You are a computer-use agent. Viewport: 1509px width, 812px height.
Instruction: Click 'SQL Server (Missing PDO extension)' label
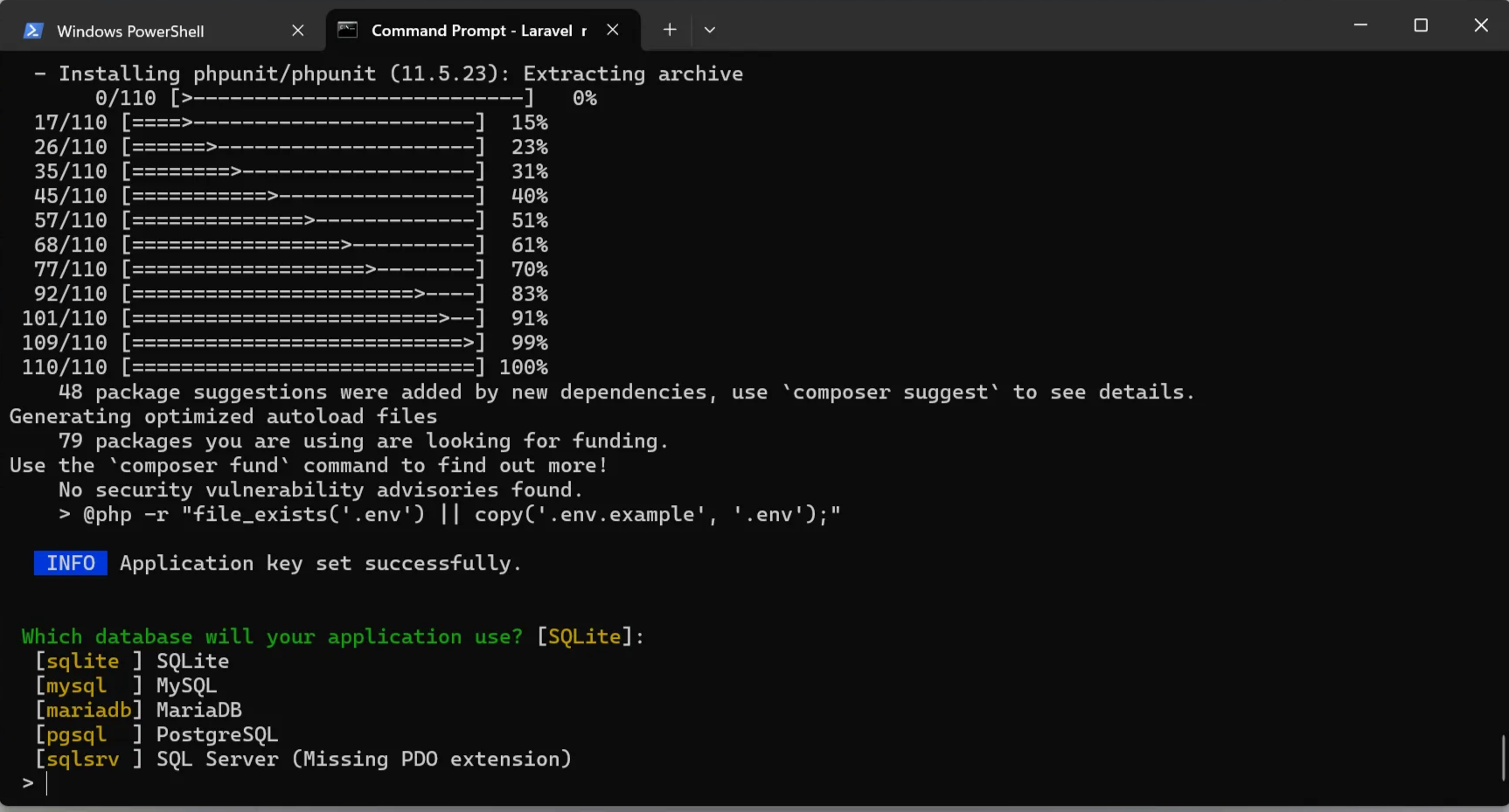click(364, 760)
